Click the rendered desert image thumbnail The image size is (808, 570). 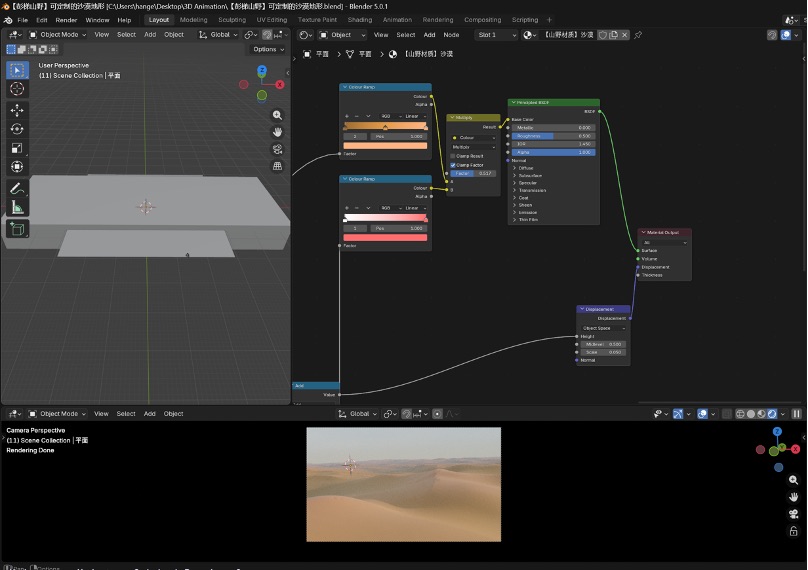click(x=403, y=484)
